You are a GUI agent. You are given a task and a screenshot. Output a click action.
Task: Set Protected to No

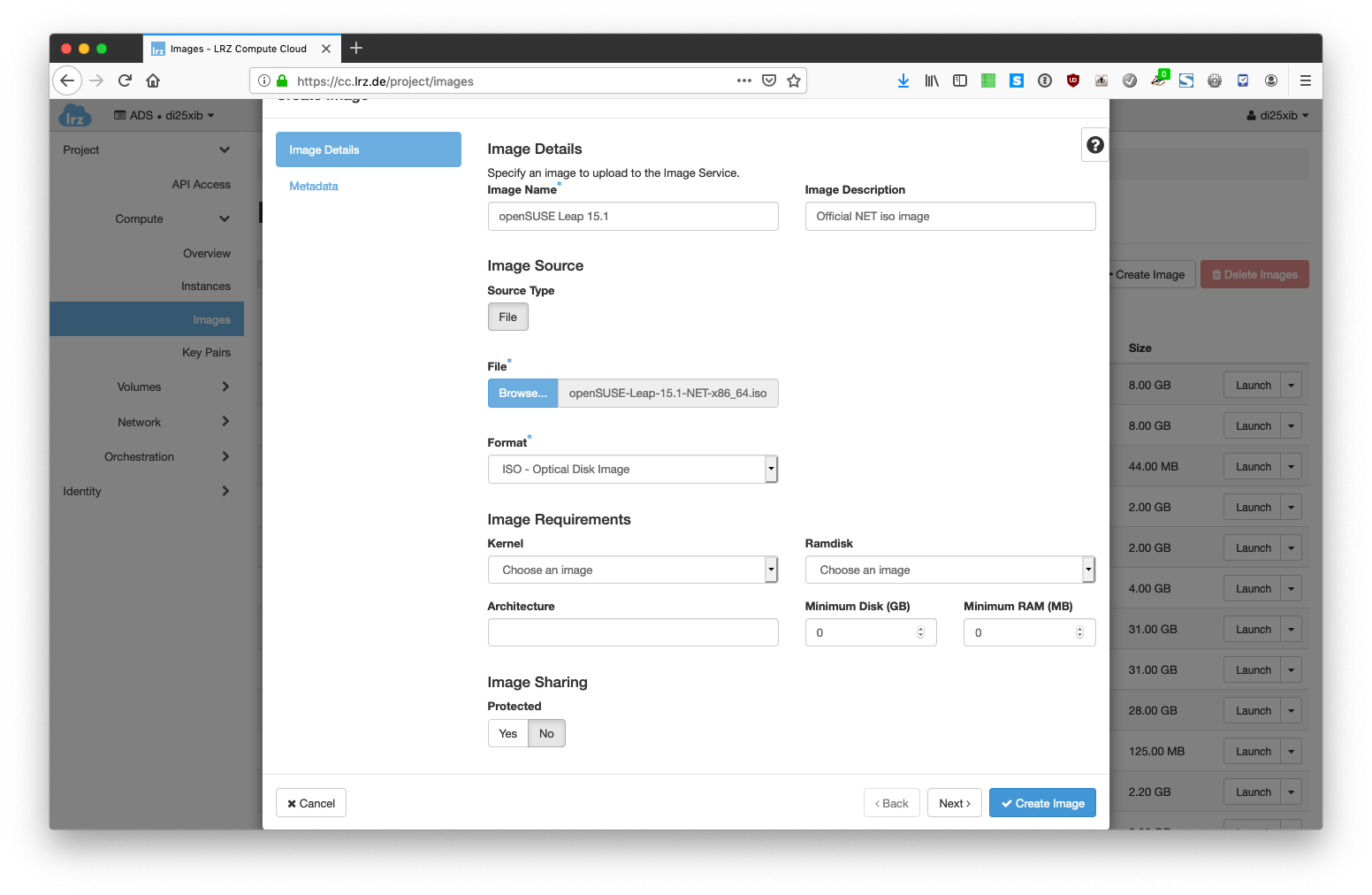(x=546, y=733)
